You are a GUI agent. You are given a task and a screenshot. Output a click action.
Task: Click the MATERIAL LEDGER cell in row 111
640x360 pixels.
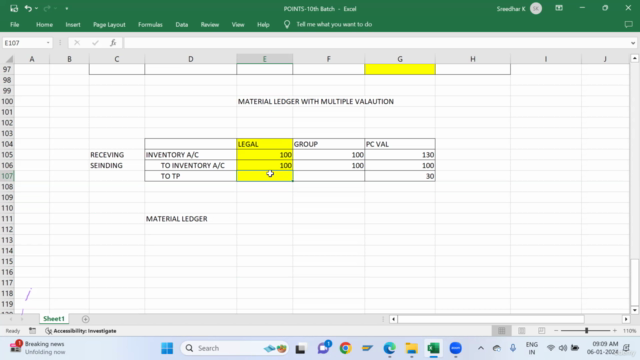(191, 219)
